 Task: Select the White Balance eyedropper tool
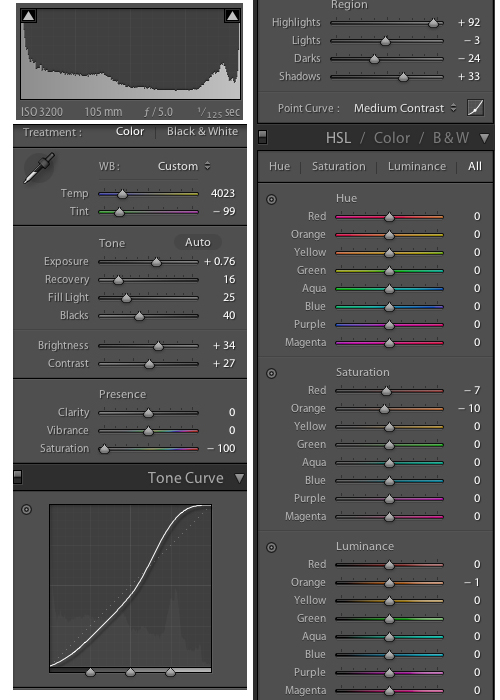39,167
